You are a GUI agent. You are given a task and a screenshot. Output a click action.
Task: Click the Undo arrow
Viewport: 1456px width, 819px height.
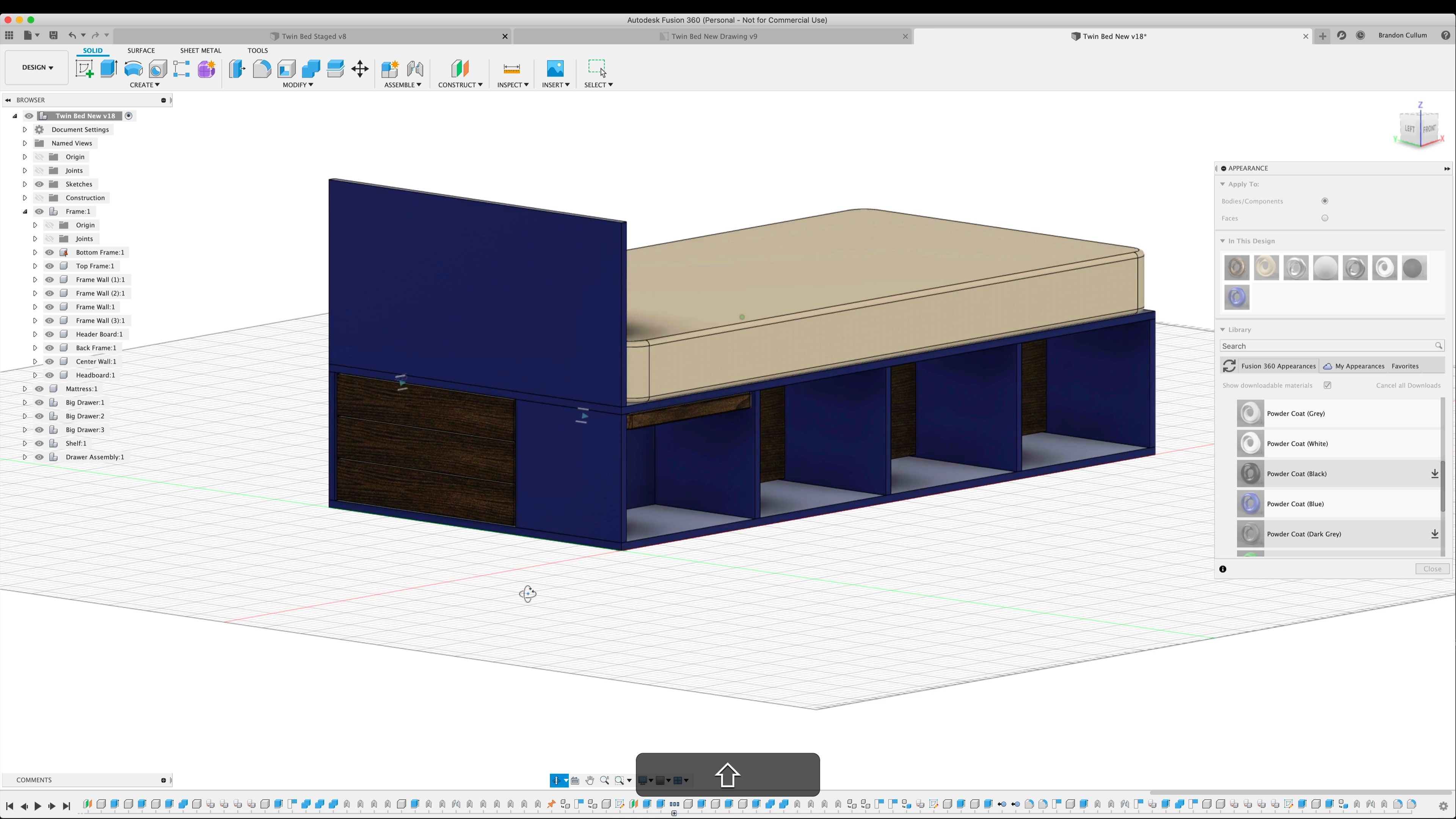click(72, 35)
